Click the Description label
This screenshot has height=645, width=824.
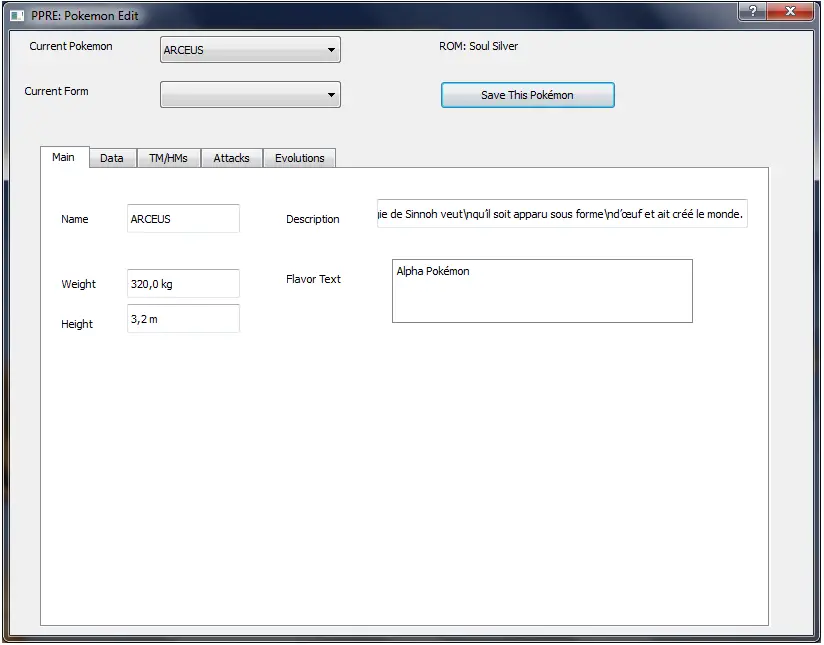tap(313, 219)
